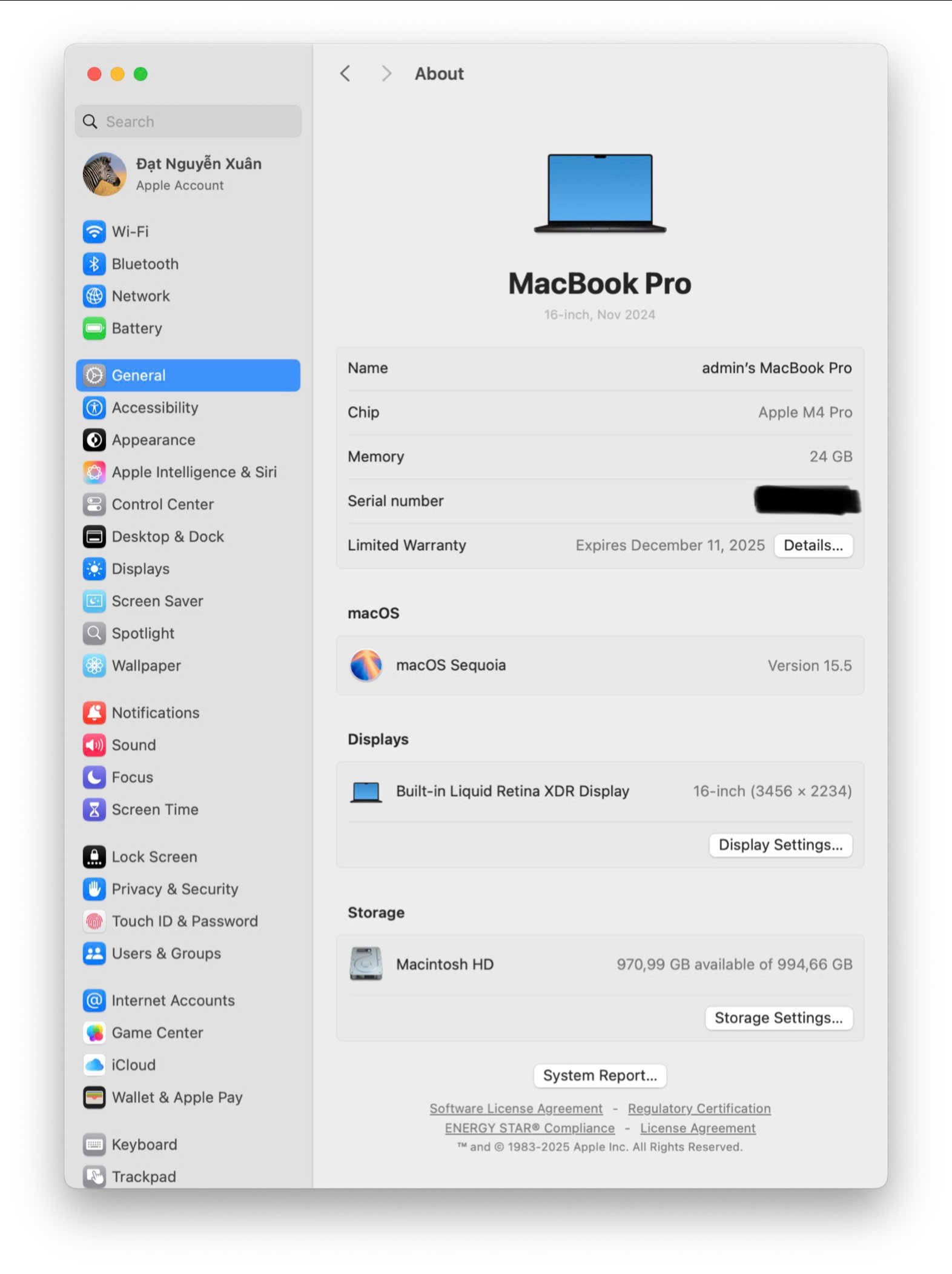The width and height of the screenshot is (952, 1274).
Task: Click the 24 GB memory value
Action: pos(831,456)
